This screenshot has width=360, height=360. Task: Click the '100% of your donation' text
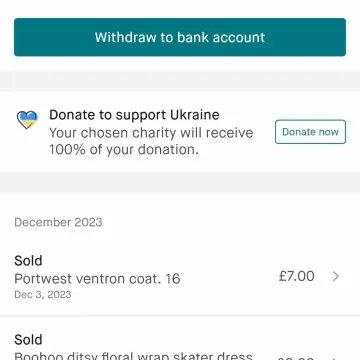coord(124,149)
